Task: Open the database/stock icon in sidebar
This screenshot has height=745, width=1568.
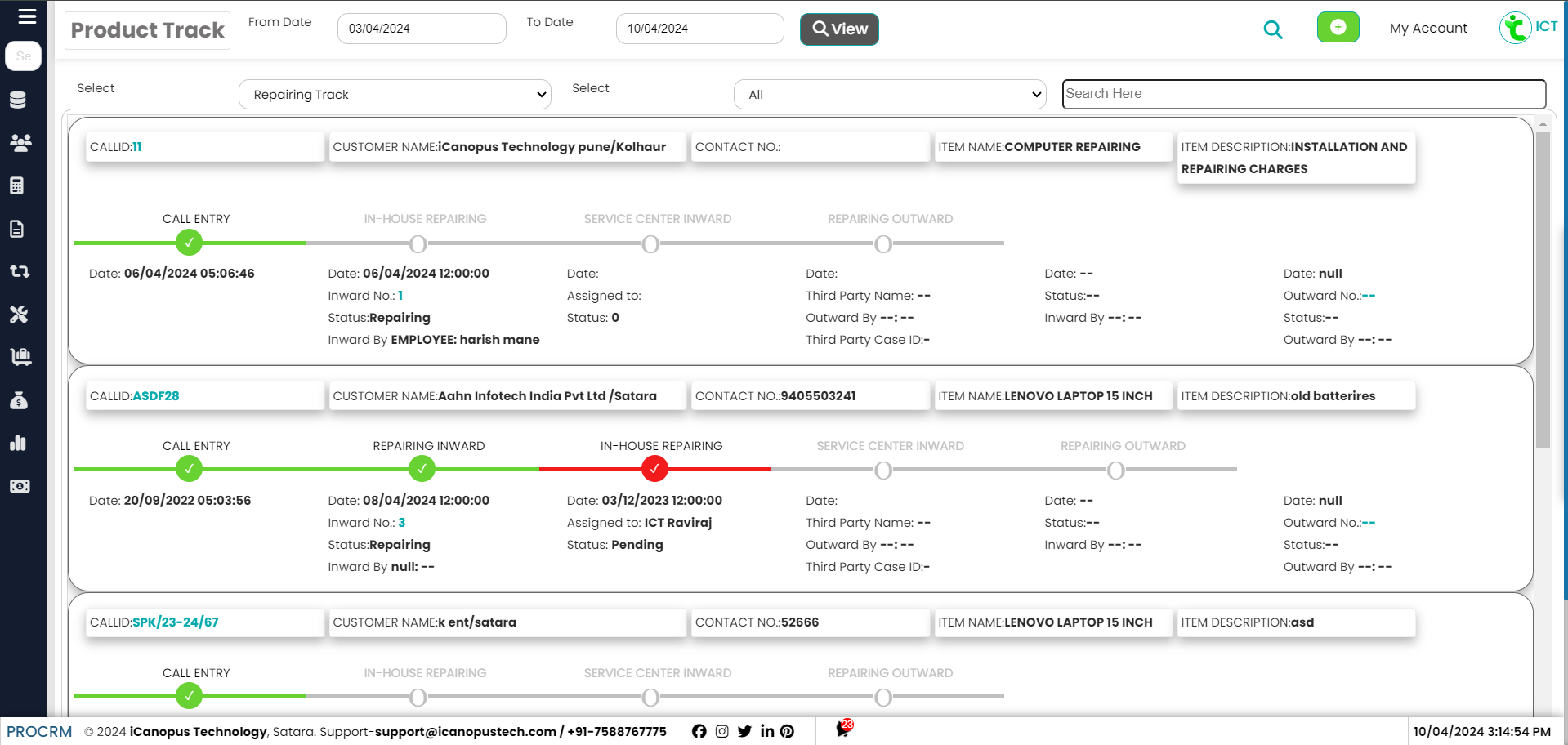Action: tap(20, 100)
